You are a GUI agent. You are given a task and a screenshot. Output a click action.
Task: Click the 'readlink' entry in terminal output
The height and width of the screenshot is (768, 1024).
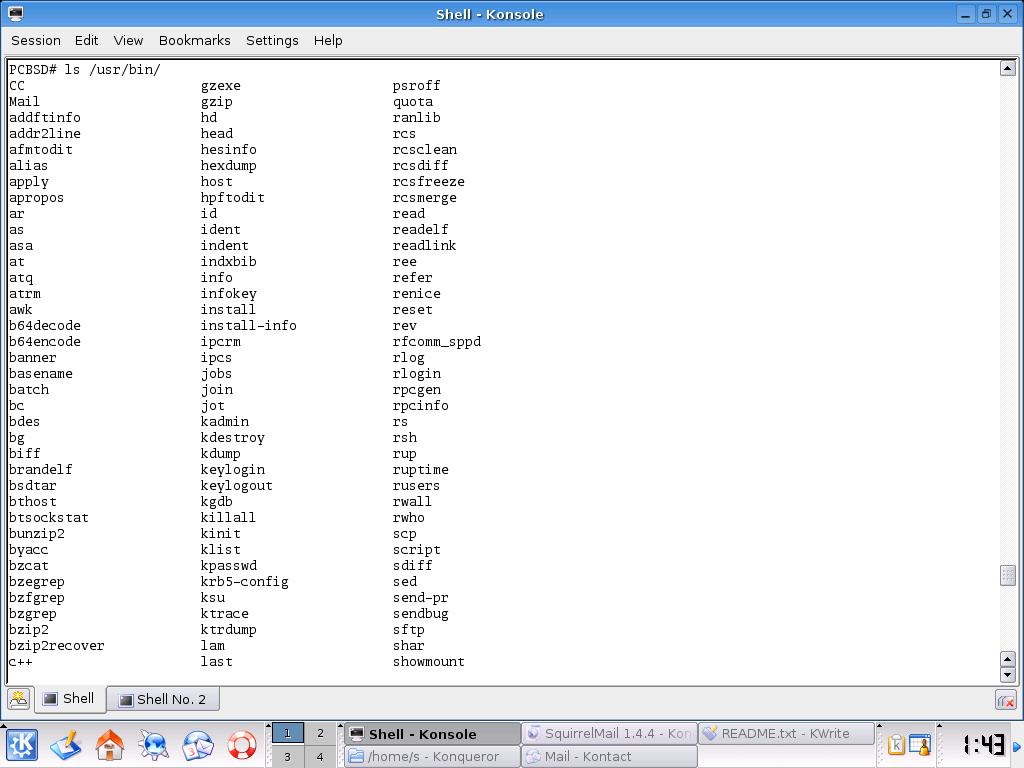pyautogui.click(x=424, y=246)
